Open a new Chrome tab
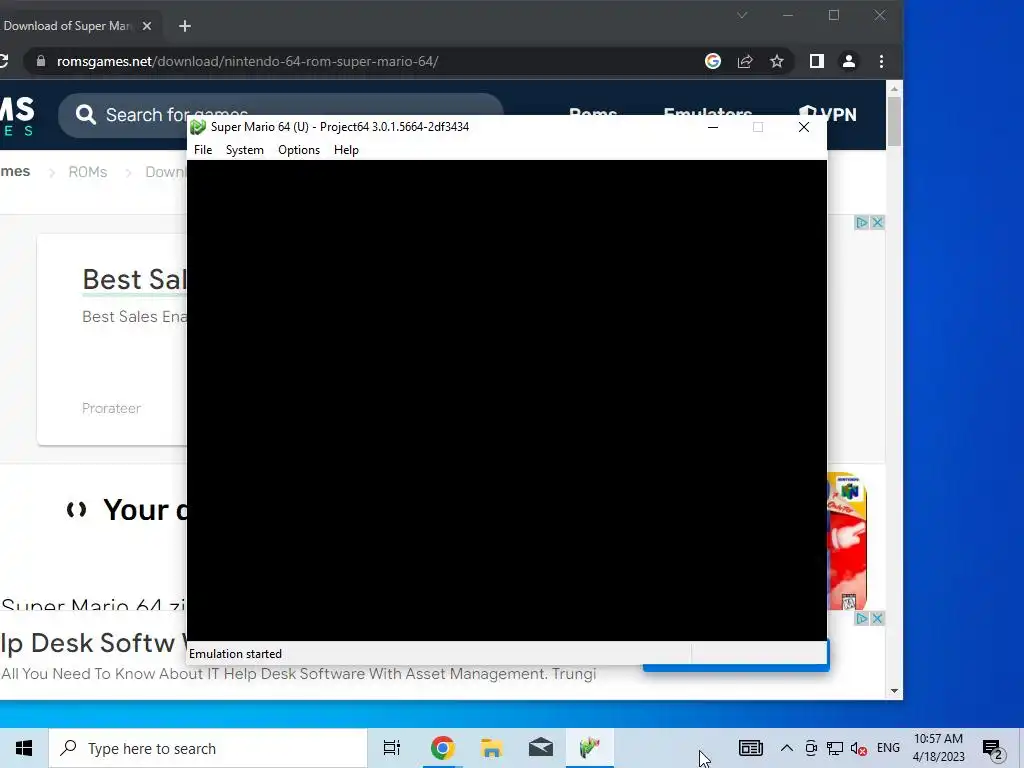 pos(185,26)
